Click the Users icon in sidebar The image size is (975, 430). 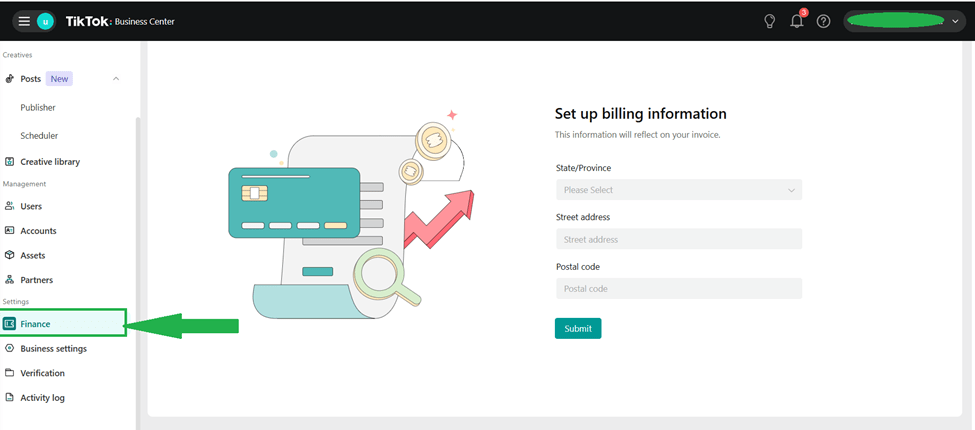(x=10, y=206)
